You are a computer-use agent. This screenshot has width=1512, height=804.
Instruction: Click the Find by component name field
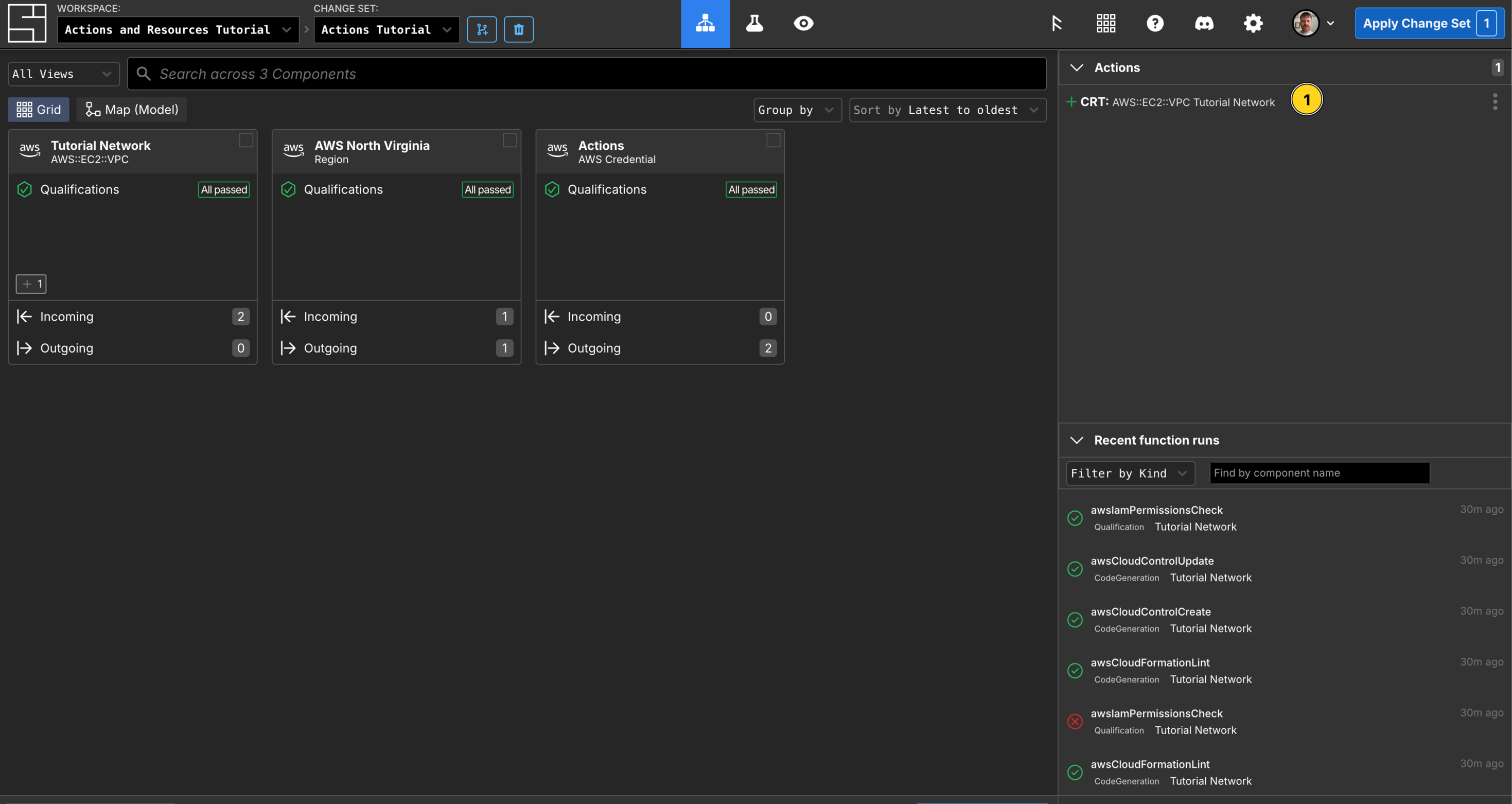coord(1320,473)
